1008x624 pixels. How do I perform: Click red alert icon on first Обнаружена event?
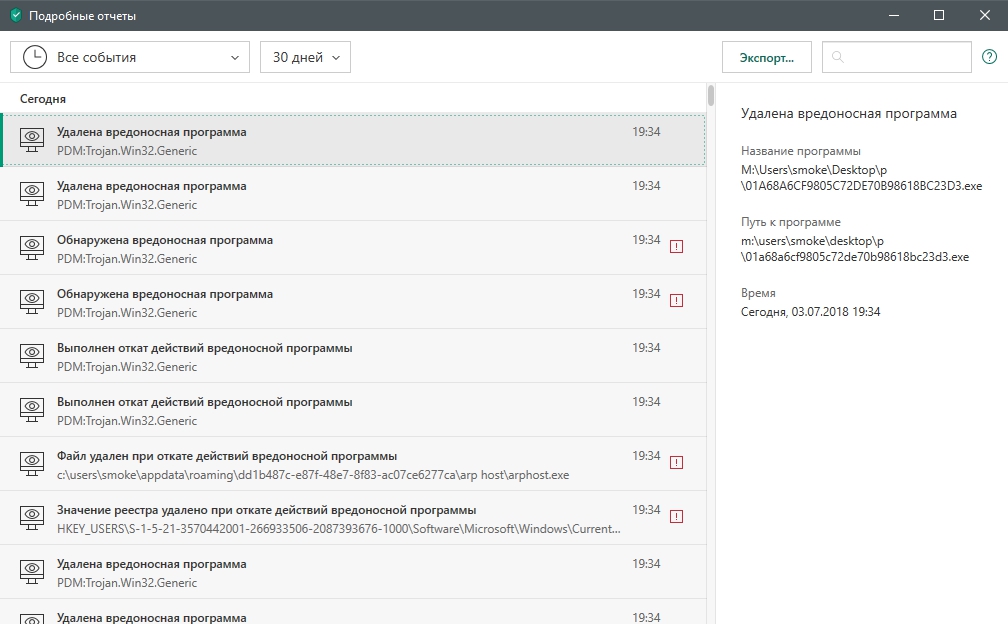(677, 246)
